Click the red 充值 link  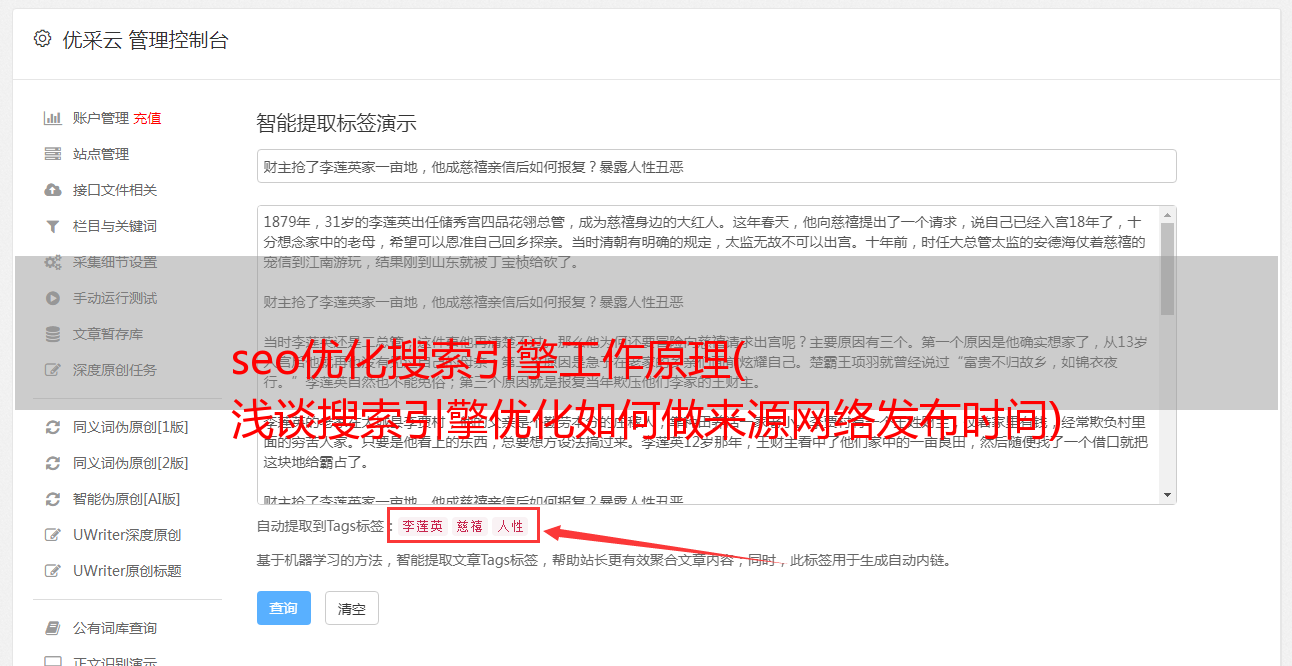tap(147, 118)
